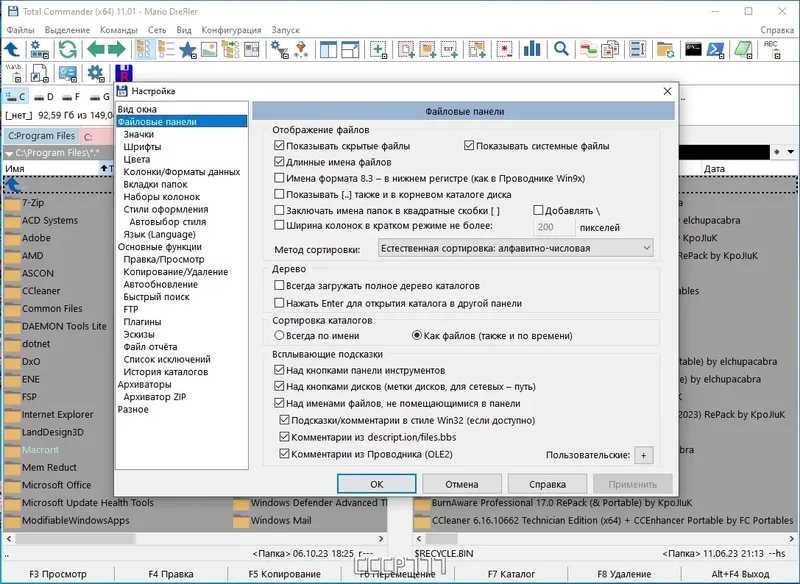This screenshot has height=584, width=800.
Task: Click the blue up-arrow parent directory icon in toolbar
Action: (x=12, y=49)
